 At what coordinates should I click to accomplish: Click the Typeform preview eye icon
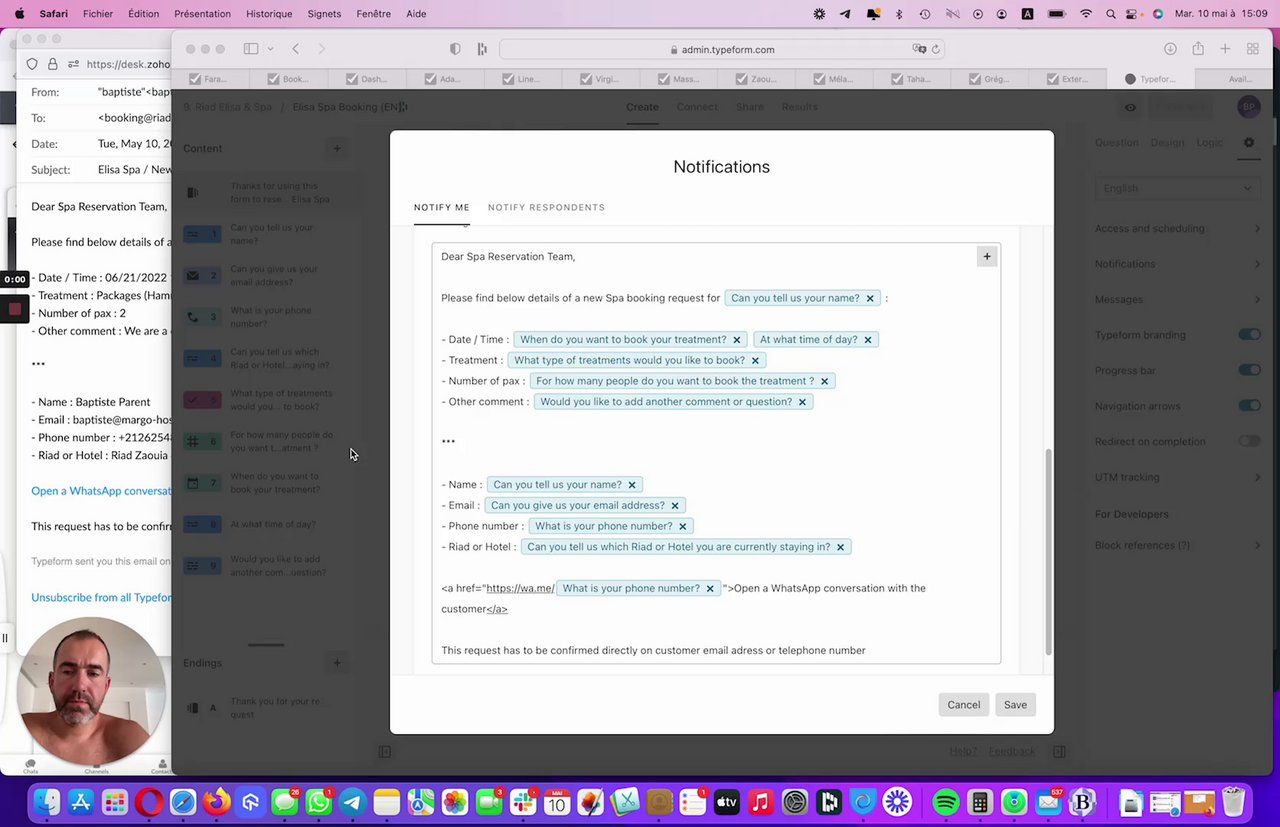click(1130, 108)
